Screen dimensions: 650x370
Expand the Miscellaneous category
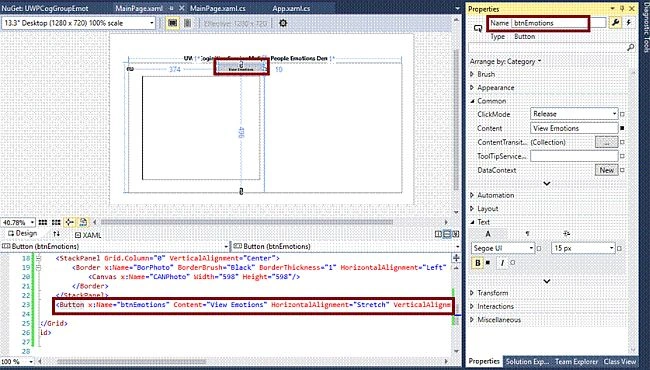[472, 320]
